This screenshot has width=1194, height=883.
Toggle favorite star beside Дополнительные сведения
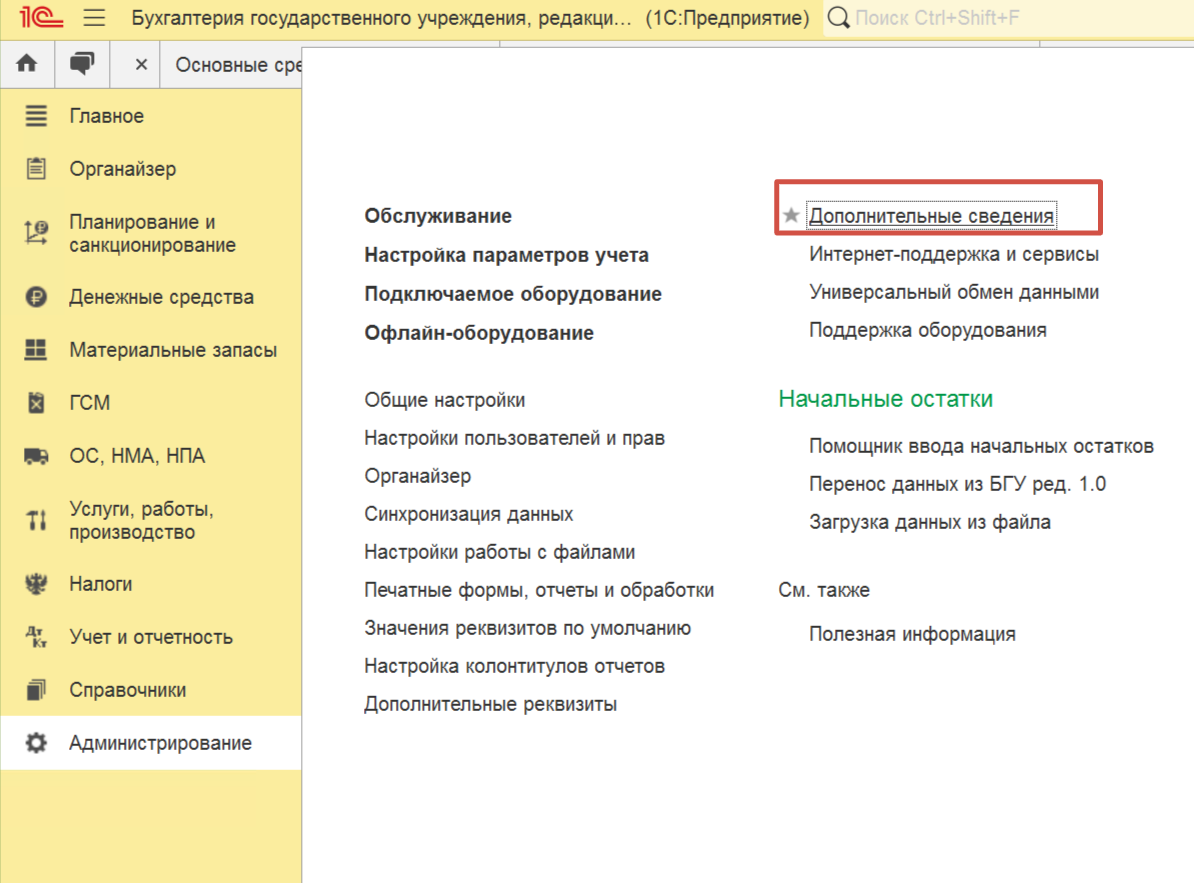coord(791,215)
